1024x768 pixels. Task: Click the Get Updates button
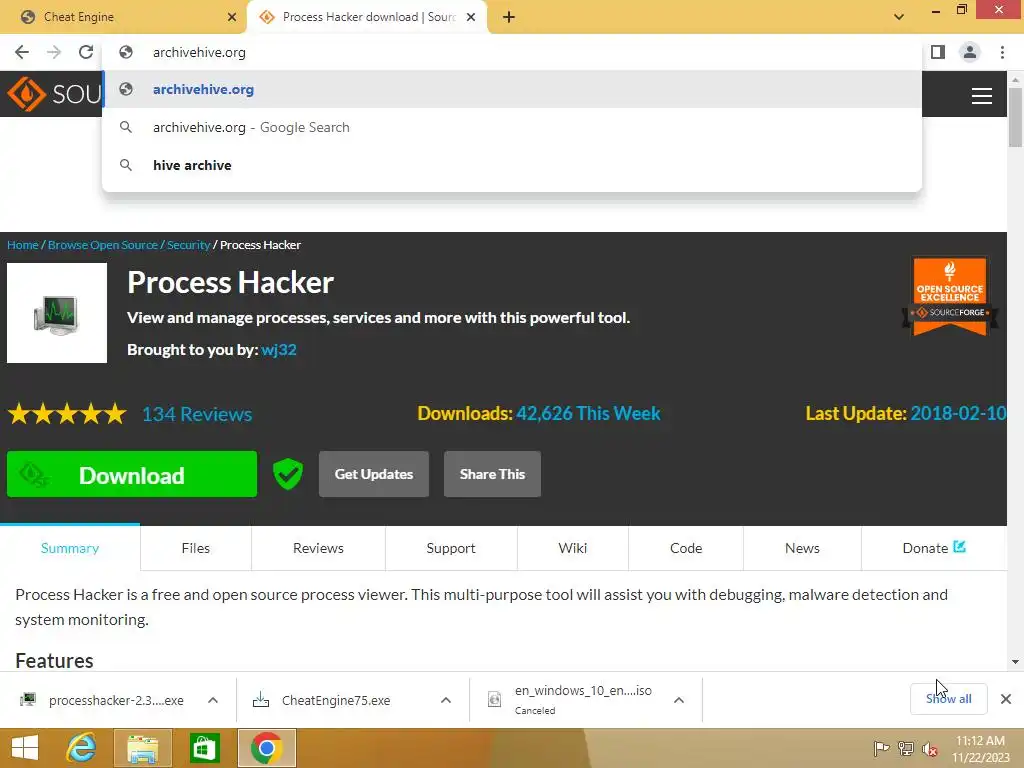(x=374, y=474)
